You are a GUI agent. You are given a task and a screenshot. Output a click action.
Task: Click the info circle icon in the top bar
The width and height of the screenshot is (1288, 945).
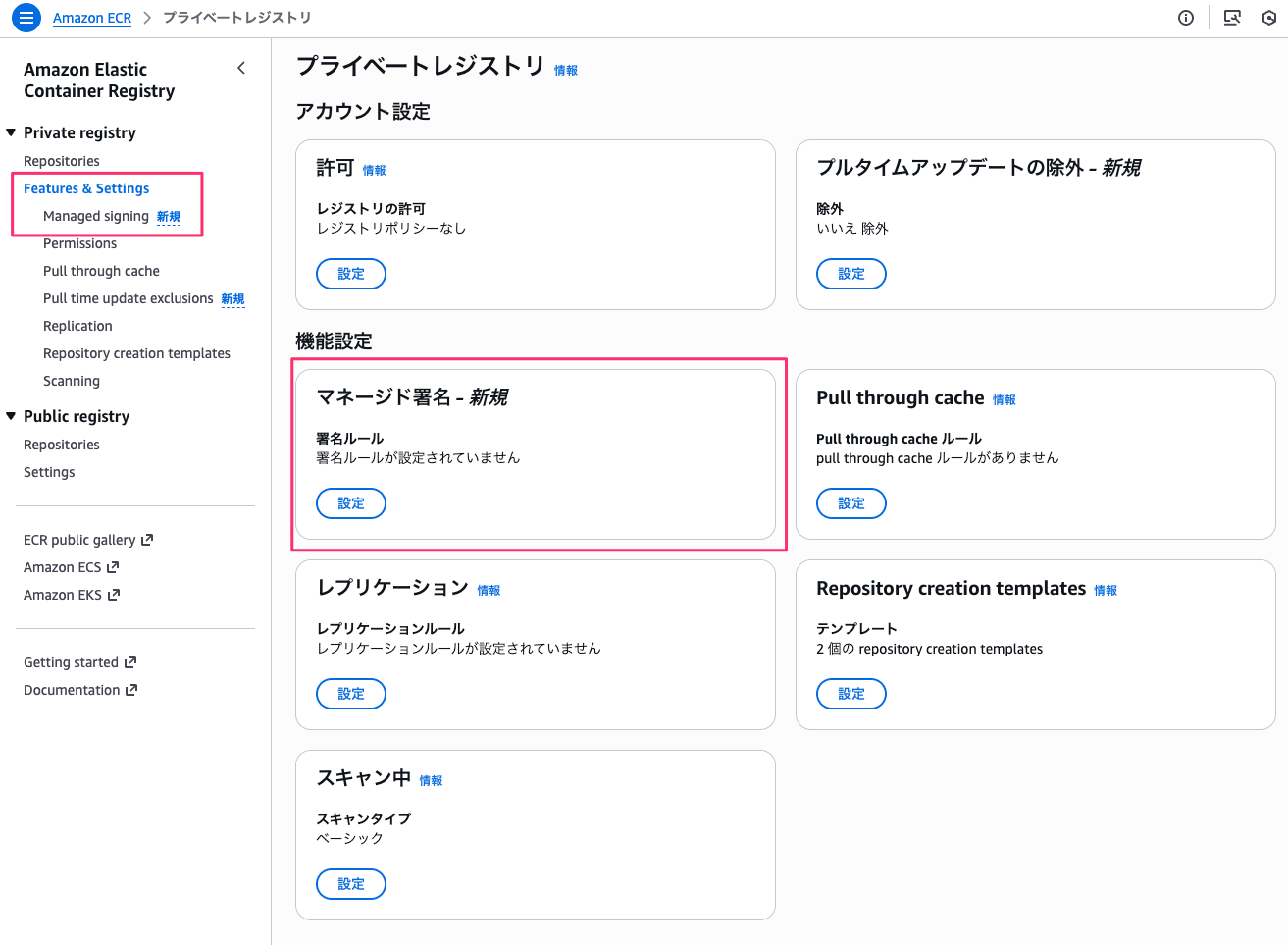(1186, 18)
